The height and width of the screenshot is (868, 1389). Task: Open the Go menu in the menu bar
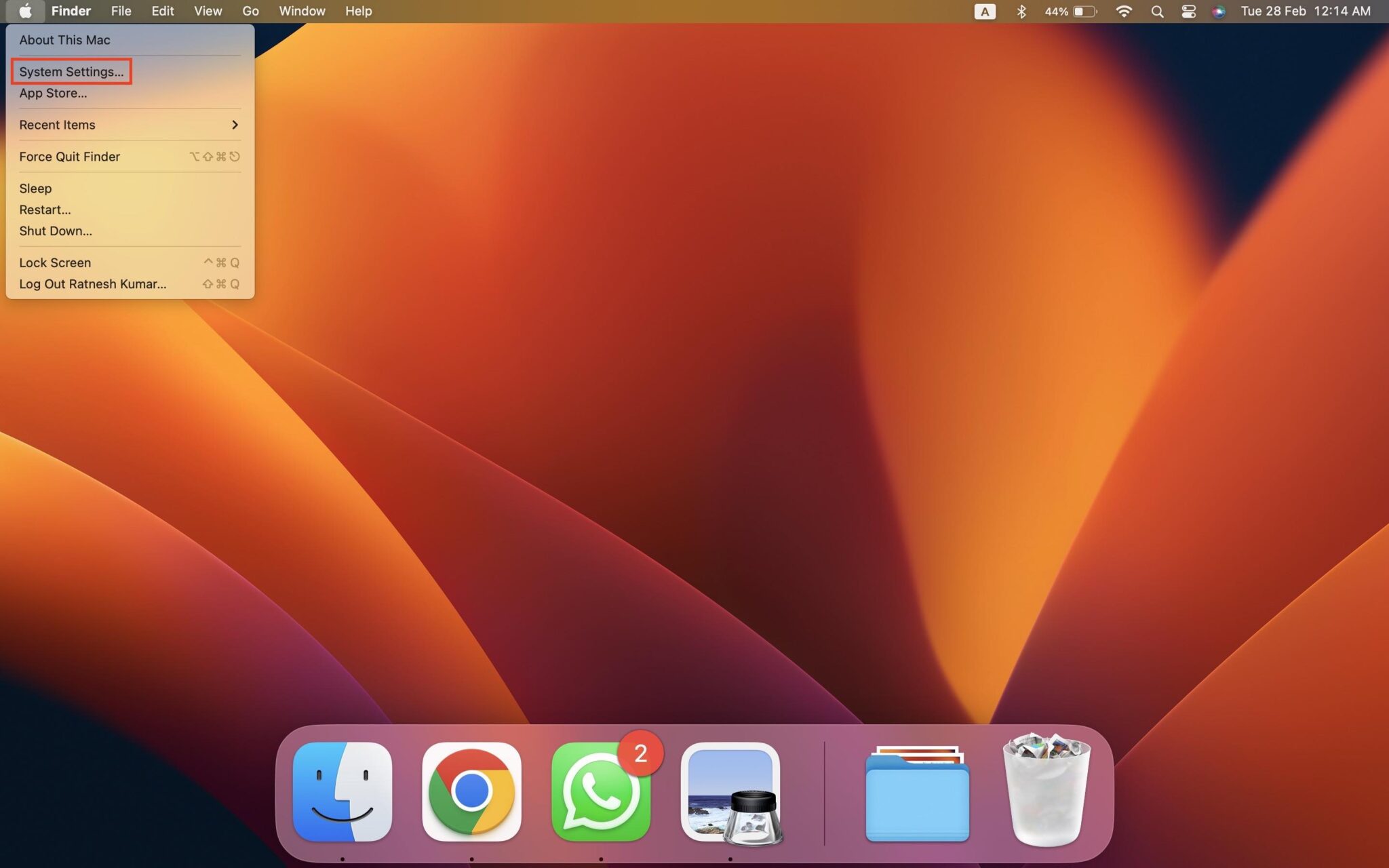click(250, 11)
